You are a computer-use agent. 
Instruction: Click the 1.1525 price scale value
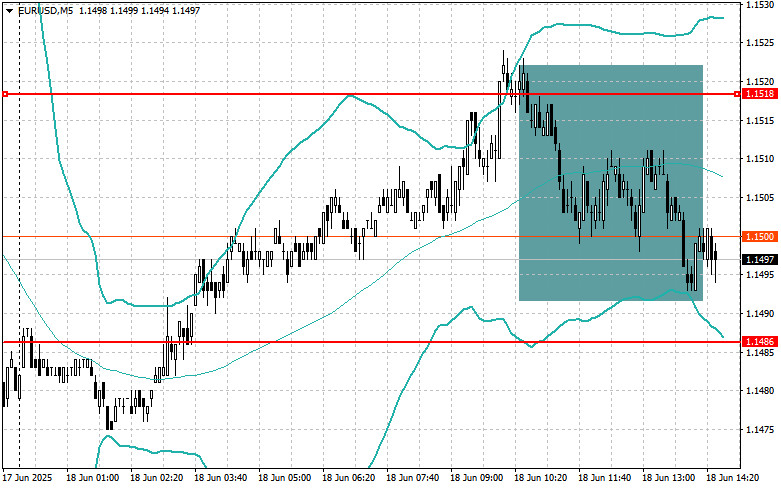coord(760,43)
